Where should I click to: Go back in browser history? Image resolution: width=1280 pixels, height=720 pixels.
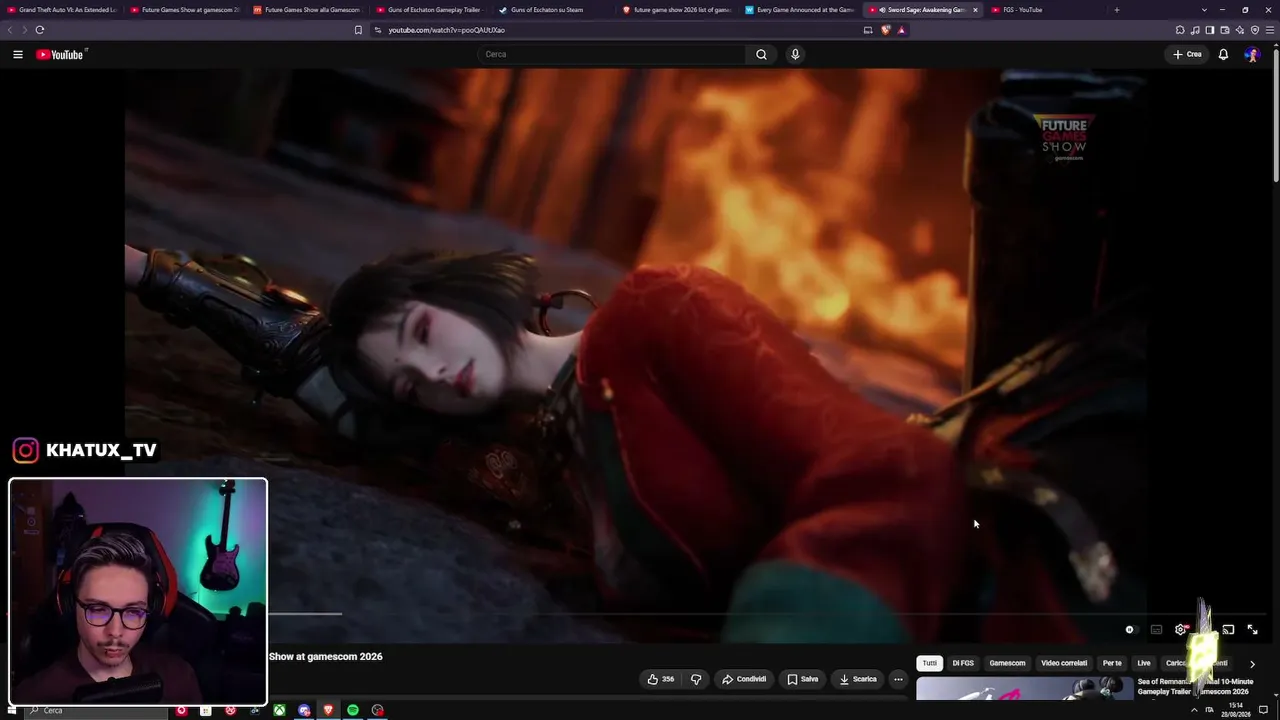[11, 30]
